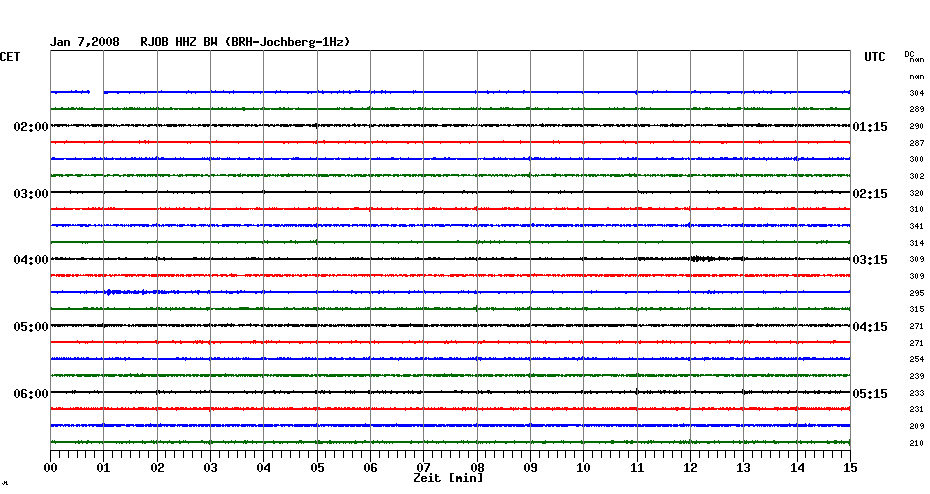Click minute tick label 00

(x=50, y=468)
